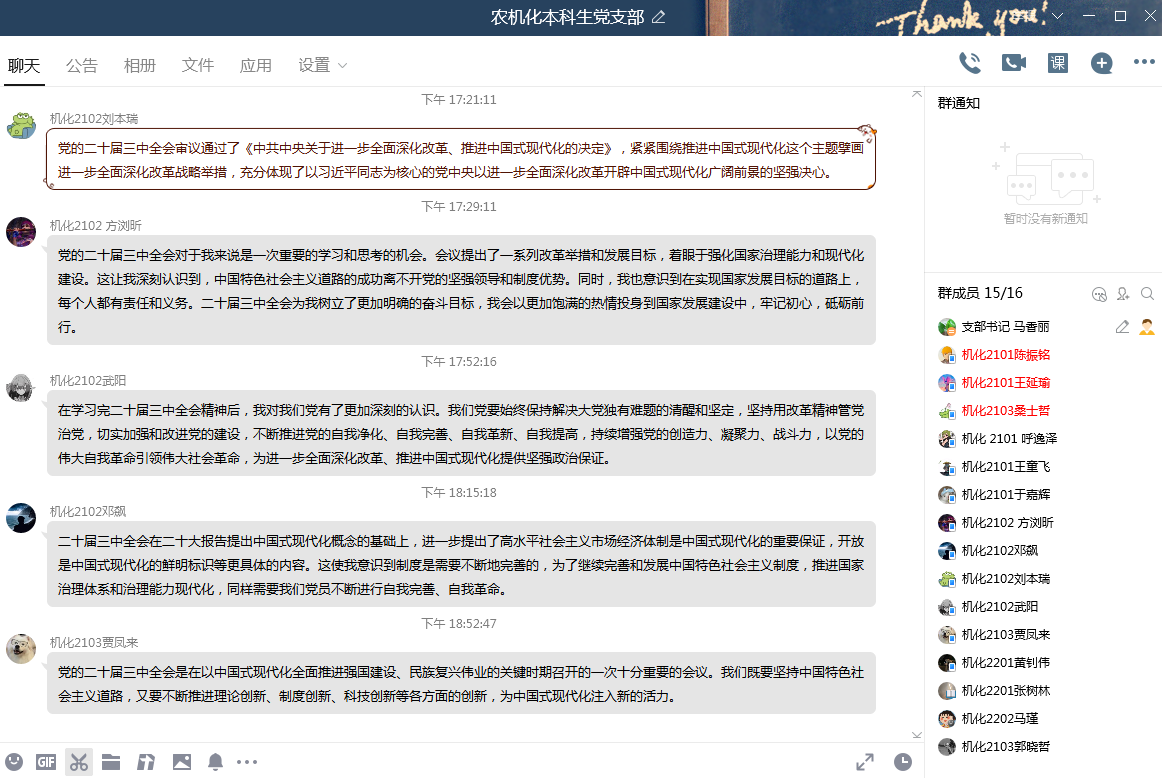Image resolution: width=1162 pixels, height=778 pixels.
Task: Invite a new member via add-person icon
Action: point(1122,294)
